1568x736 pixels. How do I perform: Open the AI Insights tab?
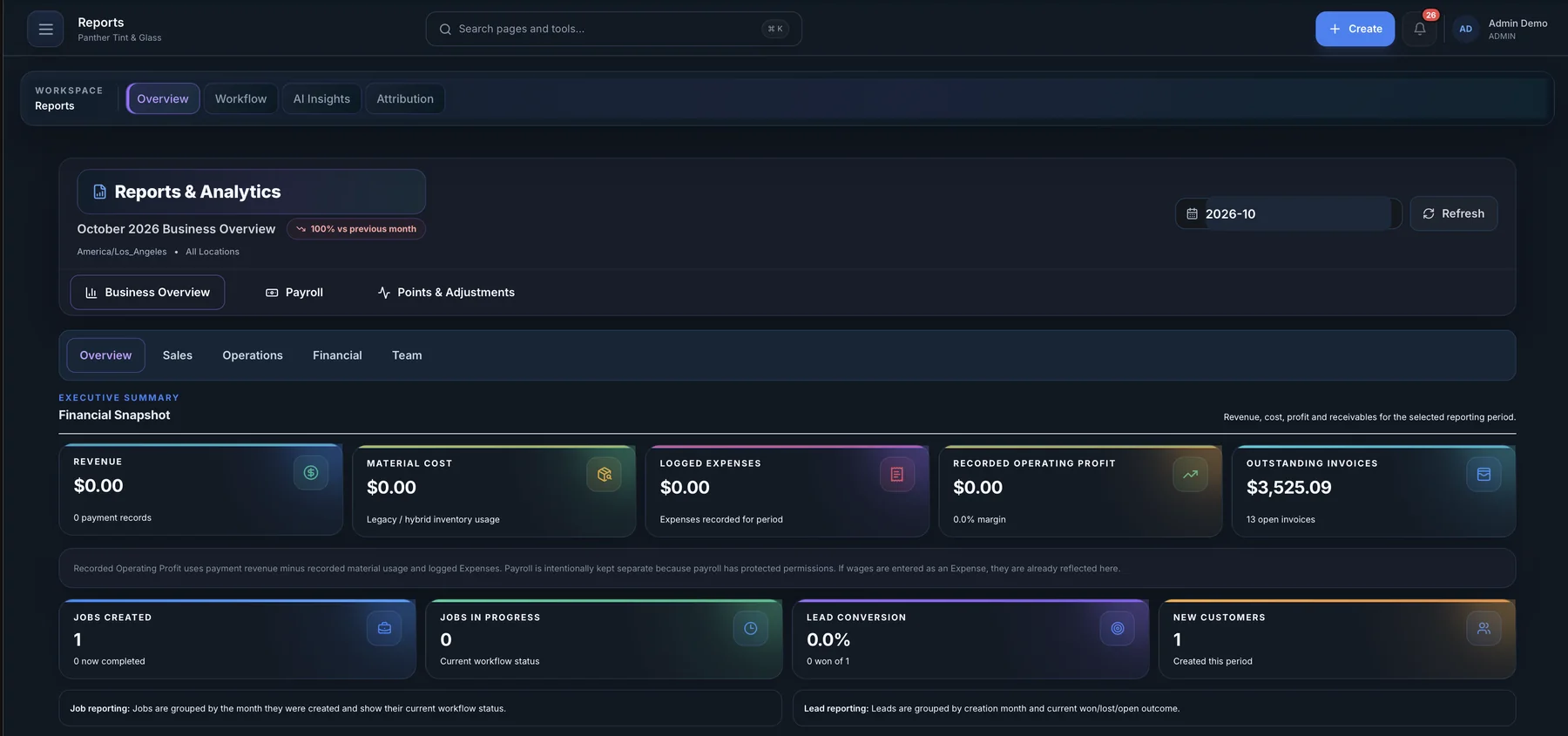pyautogui.click(x=321, y=98)
